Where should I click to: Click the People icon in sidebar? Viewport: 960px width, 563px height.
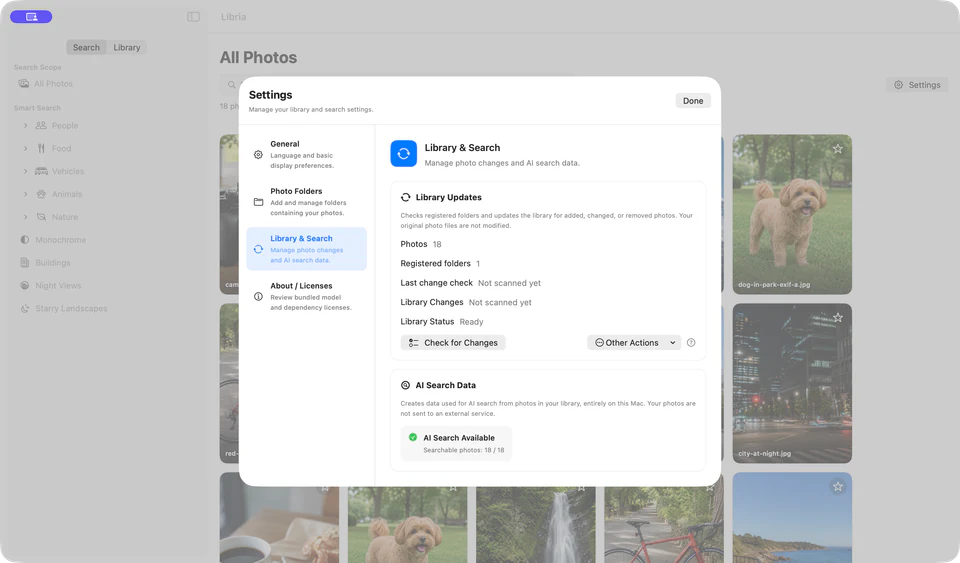click(41, 125)
